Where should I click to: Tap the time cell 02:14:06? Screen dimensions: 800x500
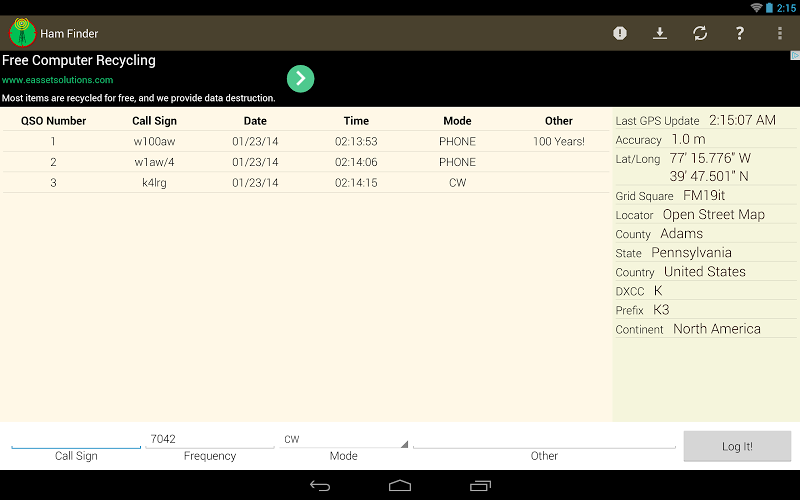point(356,162)
